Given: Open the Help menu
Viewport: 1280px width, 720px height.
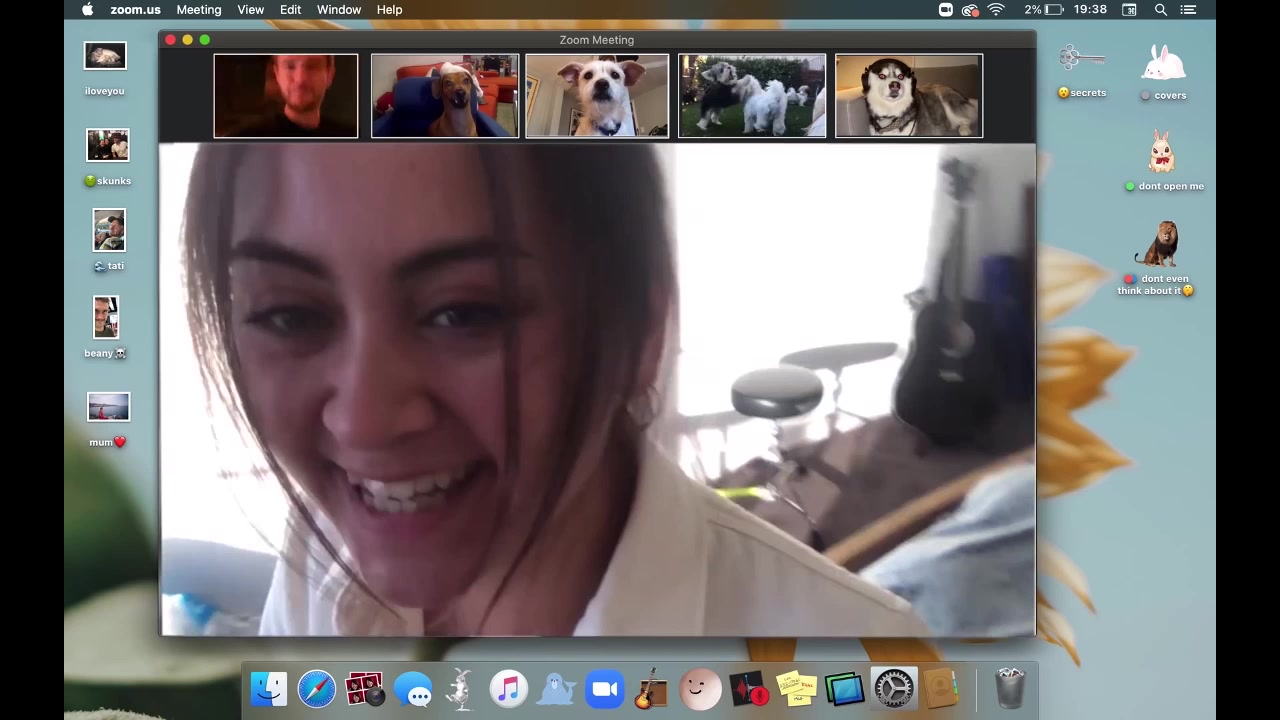Looking at the screenshot, I should (x=390, y=10).
